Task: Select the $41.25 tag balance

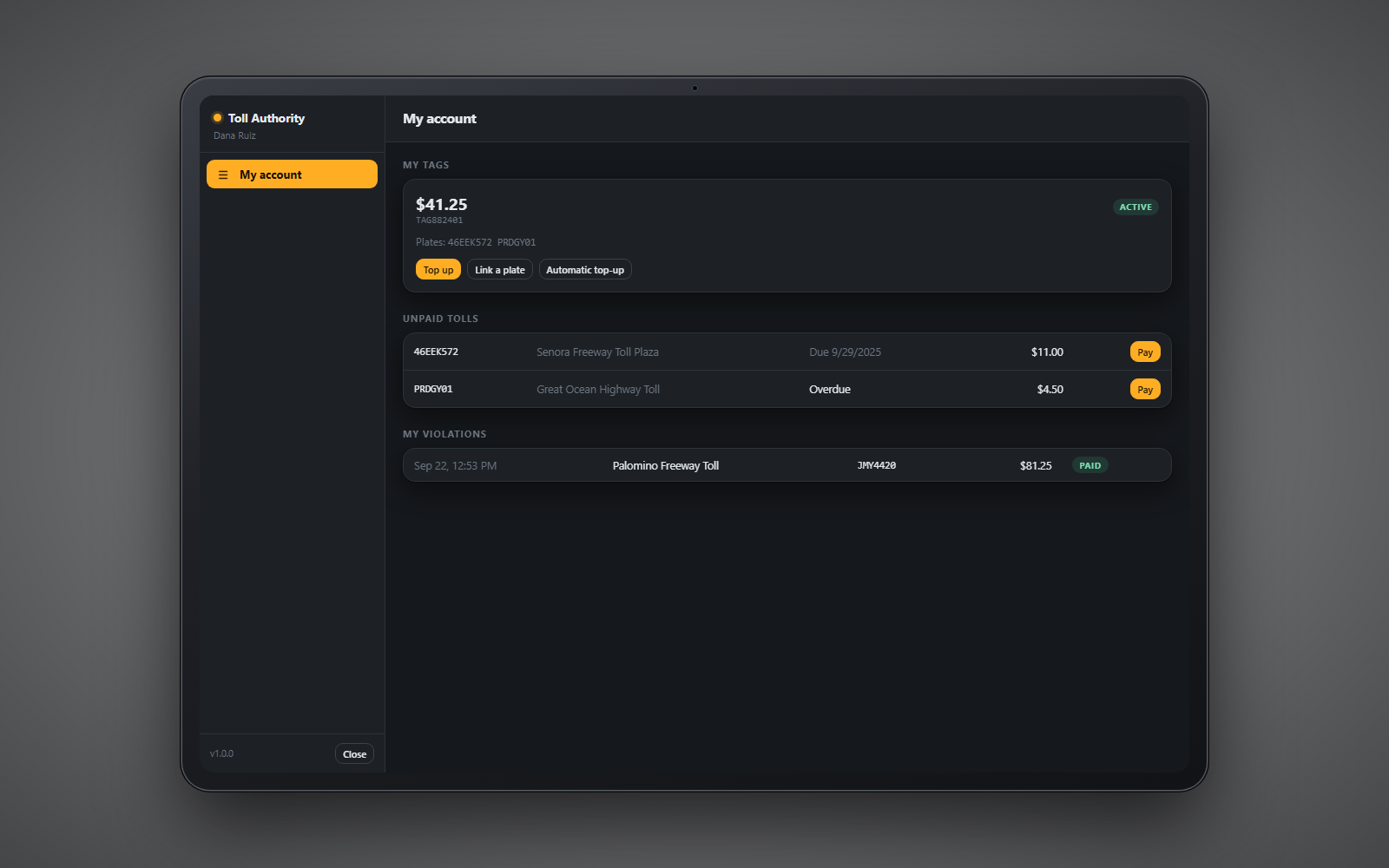Action: [x=441, y=204]
